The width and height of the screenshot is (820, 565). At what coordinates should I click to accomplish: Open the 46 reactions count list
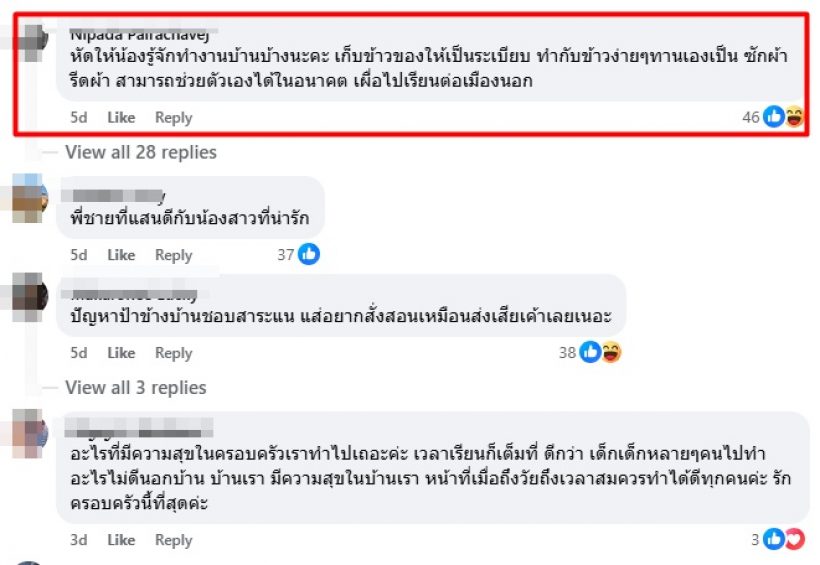[x=751, y=118]
